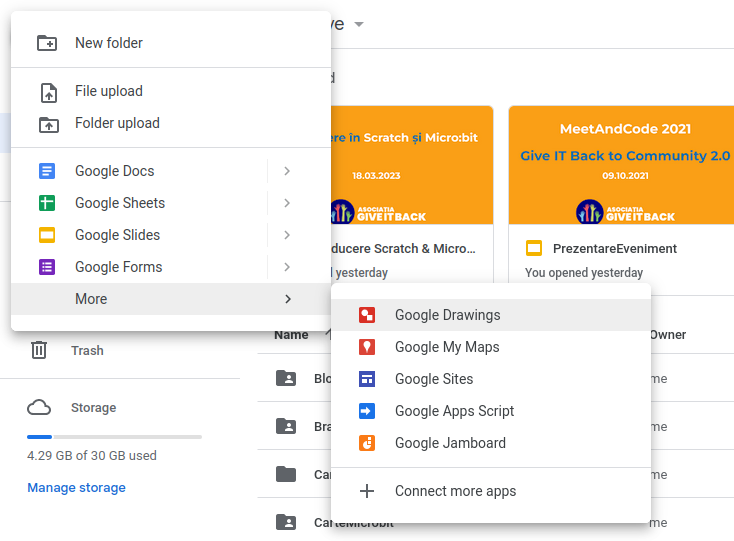Open Trash in the sidebar
This screenshot has height=541, width=734.
coord(86,351)
